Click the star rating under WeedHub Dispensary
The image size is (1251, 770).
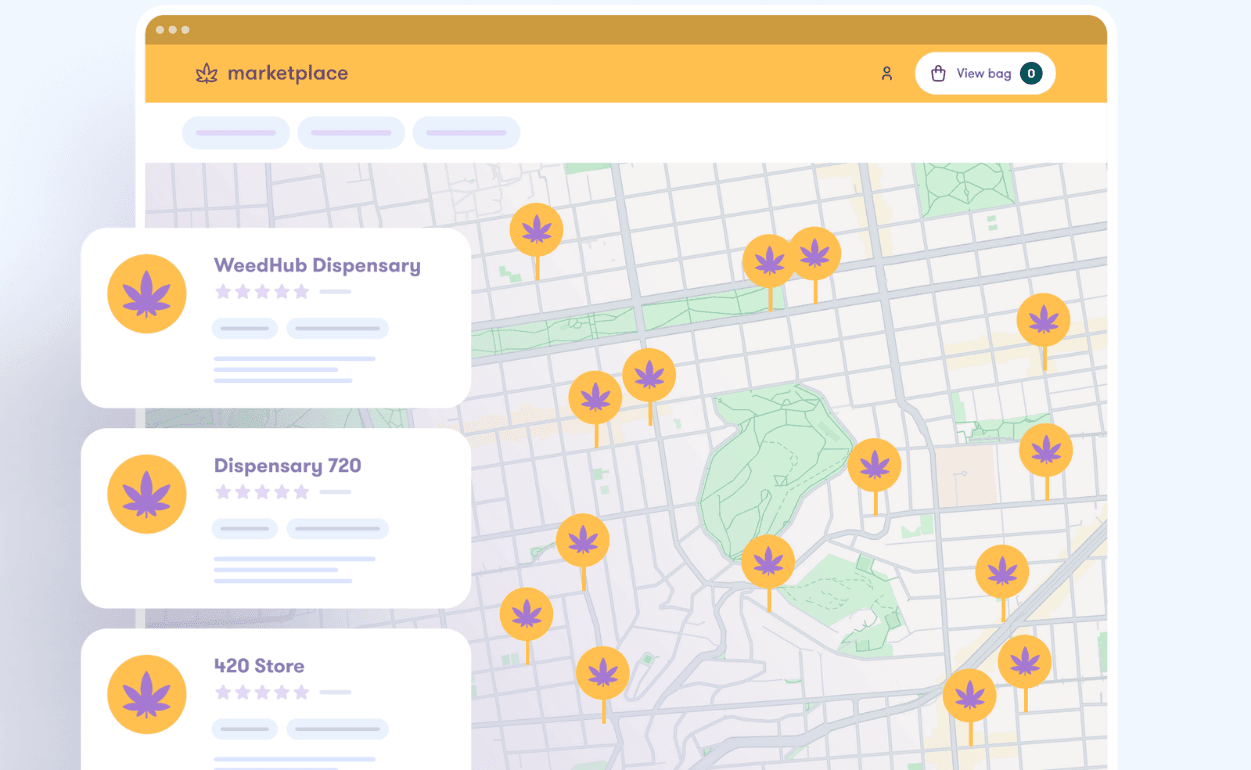(262, 292)
